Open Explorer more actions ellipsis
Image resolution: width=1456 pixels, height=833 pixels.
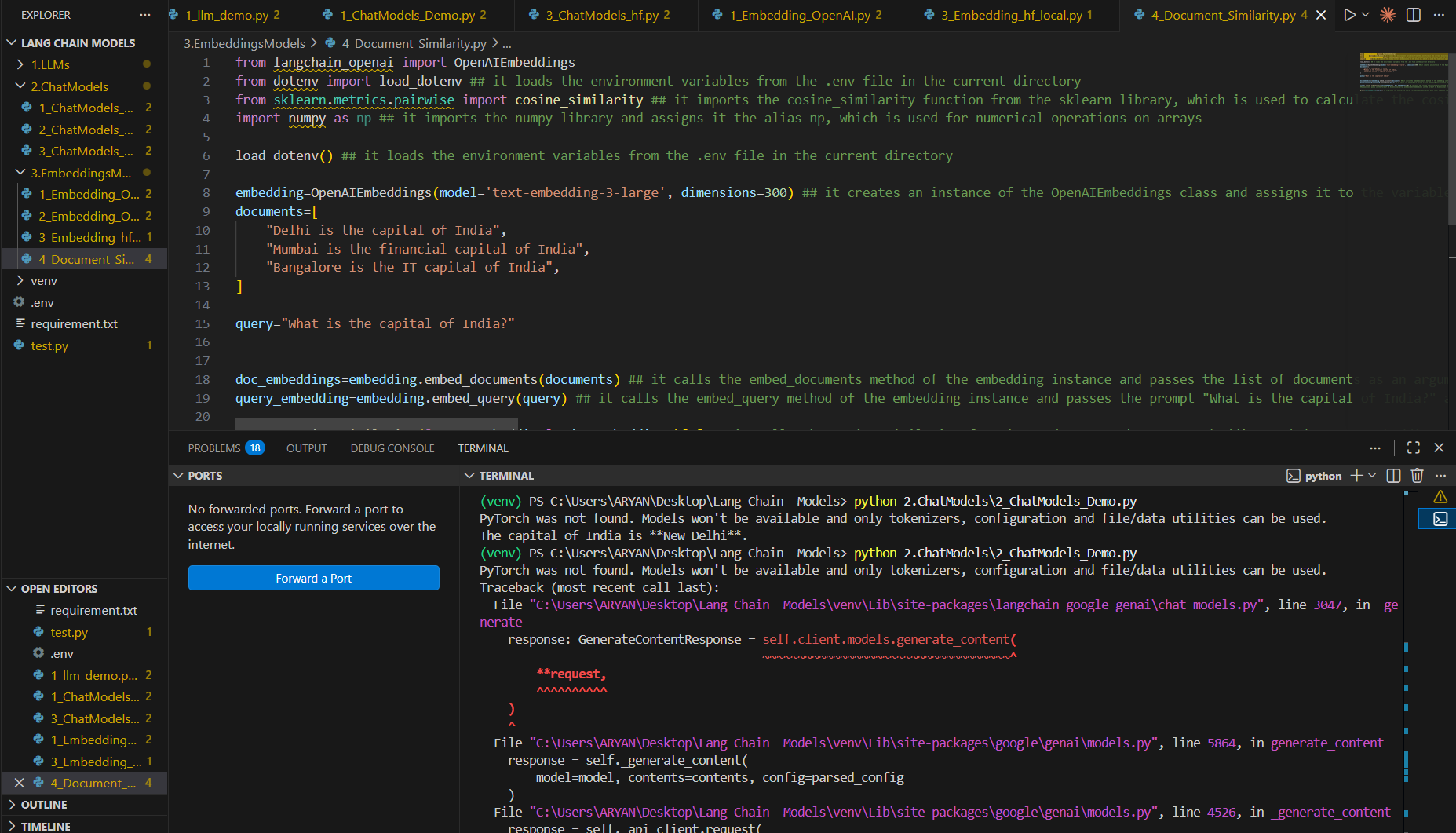click(x=144, y=15)
